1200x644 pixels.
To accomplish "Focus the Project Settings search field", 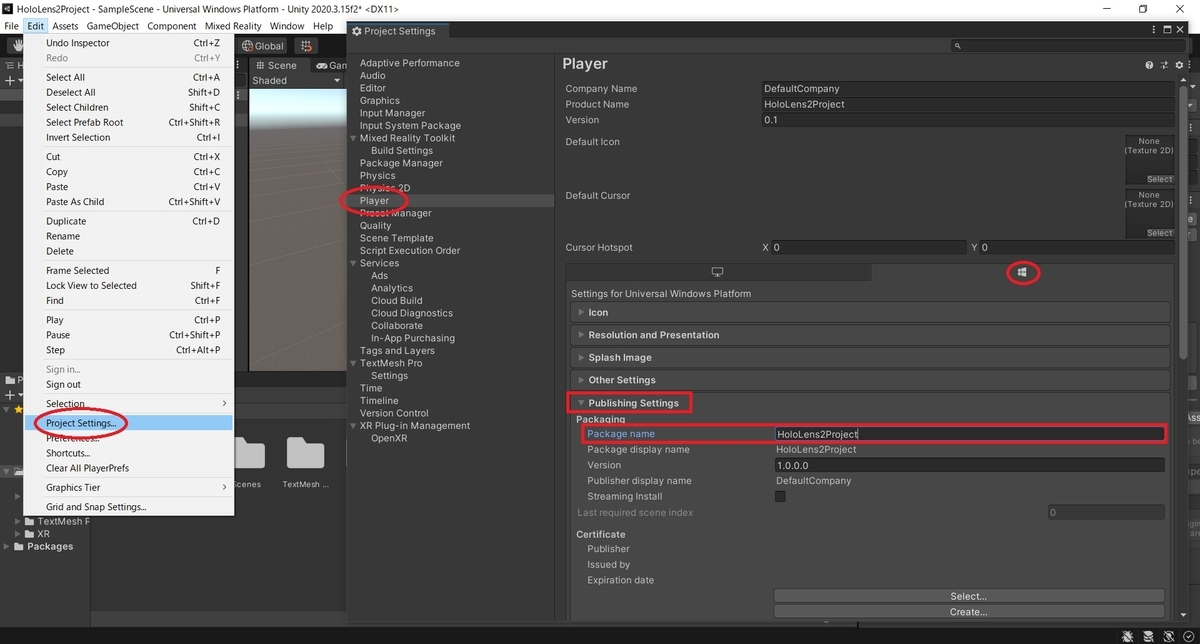I will coord(1069,46).
